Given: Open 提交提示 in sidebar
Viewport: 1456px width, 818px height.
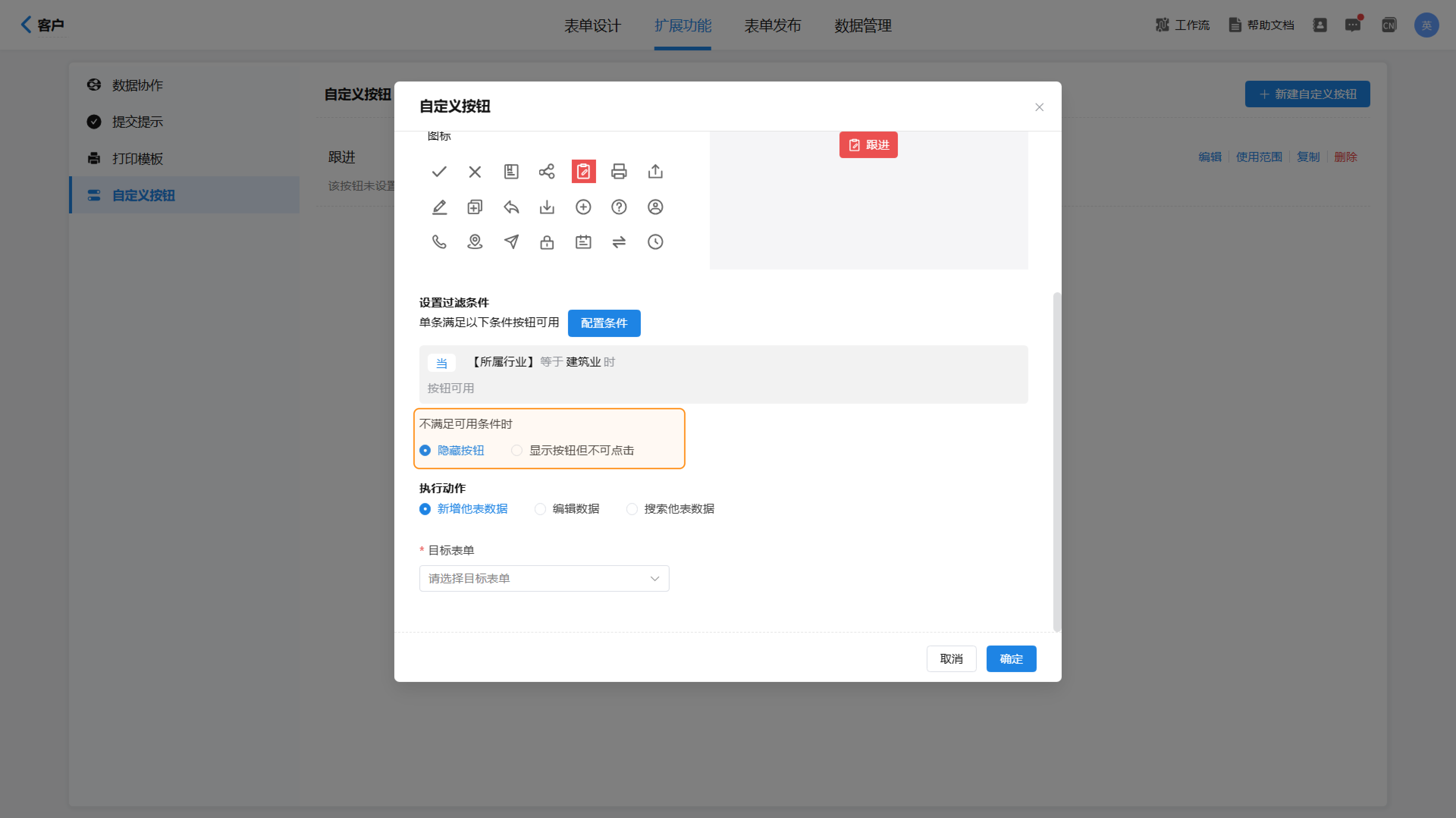Looking at the screenshot, I should point(184,121).
